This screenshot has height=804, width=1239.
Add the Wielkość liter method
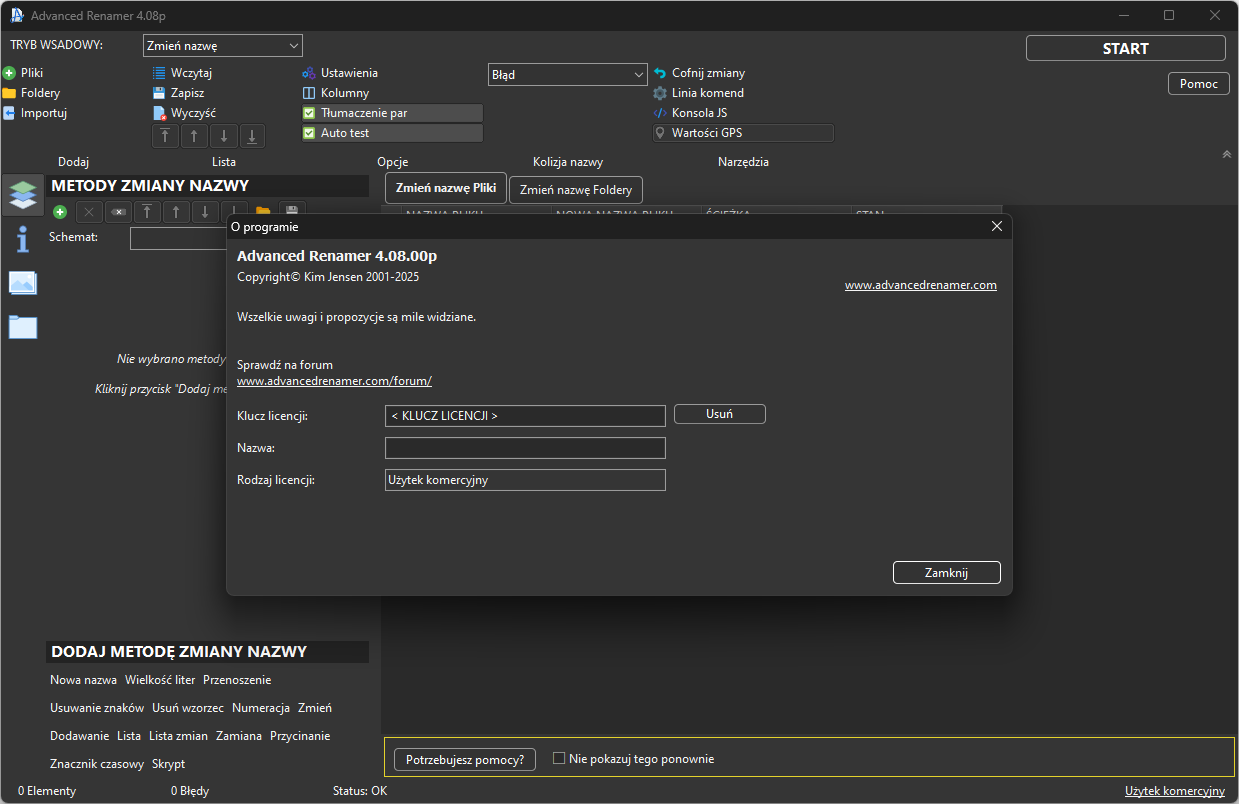point(160,680)
